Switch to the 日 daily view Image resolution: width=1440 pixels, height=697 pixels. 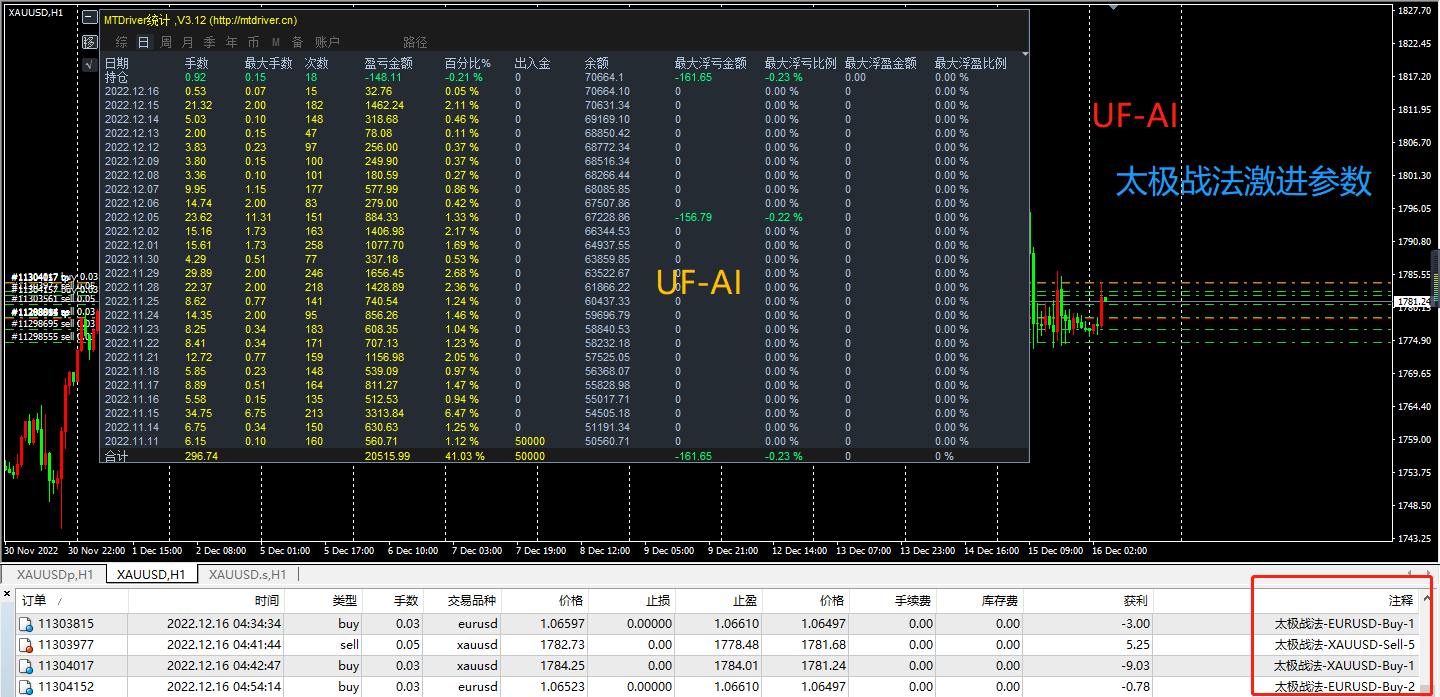click(143, 42)
